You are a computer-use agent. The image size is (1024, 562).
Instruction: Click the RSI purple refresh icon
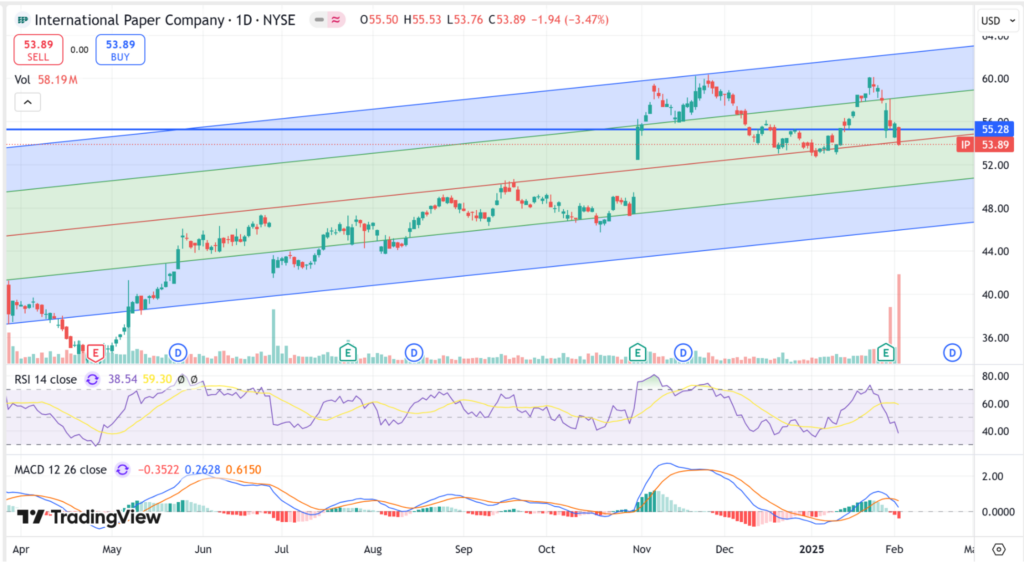coord(93,379)
